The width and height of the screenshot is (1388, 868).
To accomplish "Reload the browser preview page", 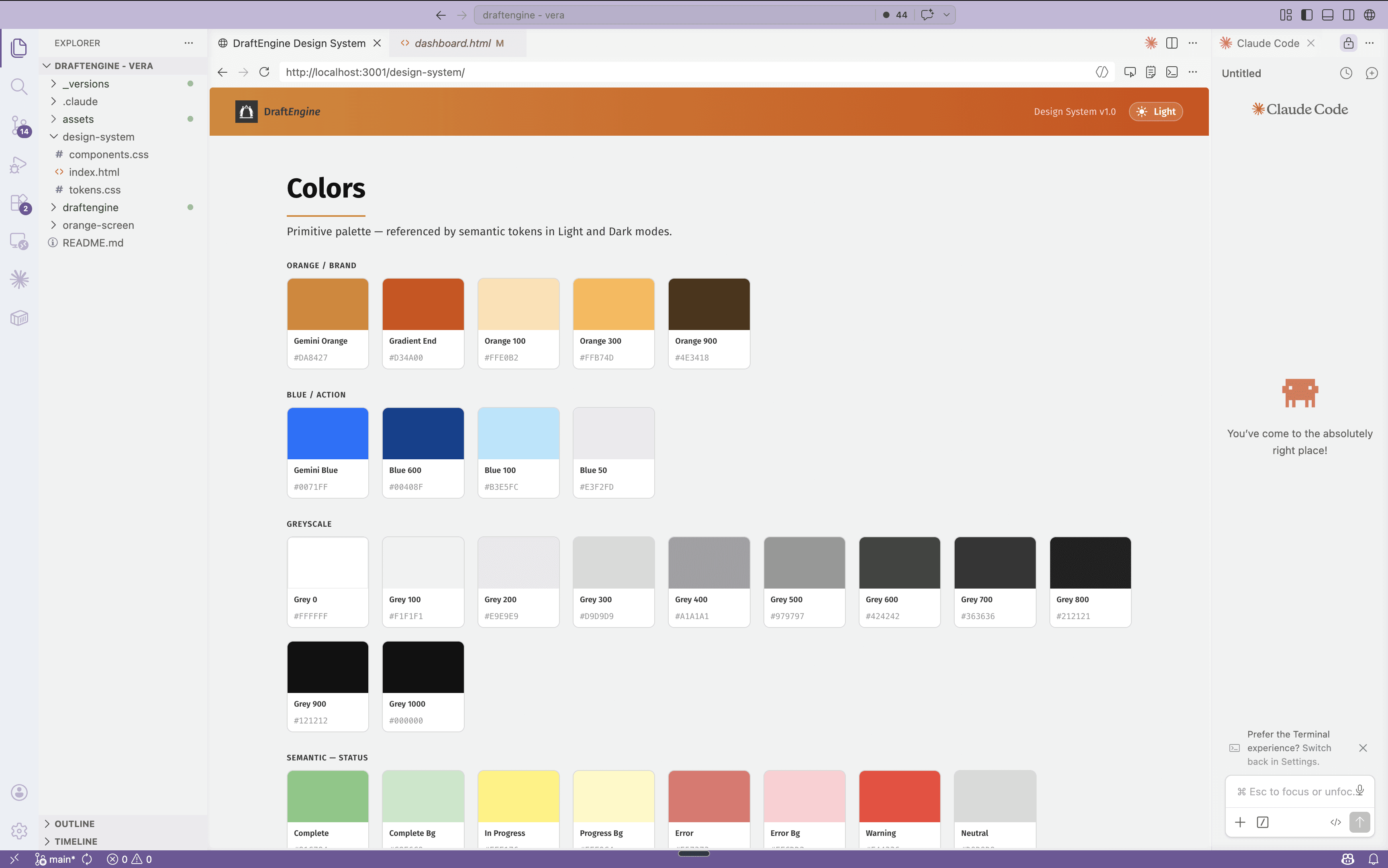I will pyautogui.click(x=264, y=72).
